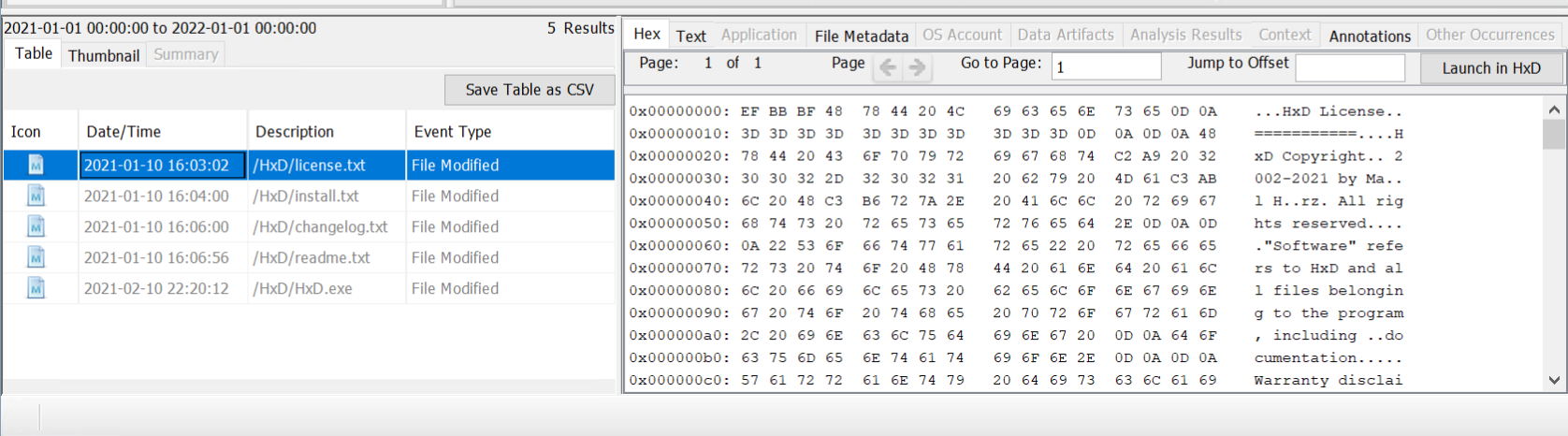Screen dimensions: 1568x436
Task: Click the 'xD Copyright.. 2' ASCII text
Action: point(1328,156)
